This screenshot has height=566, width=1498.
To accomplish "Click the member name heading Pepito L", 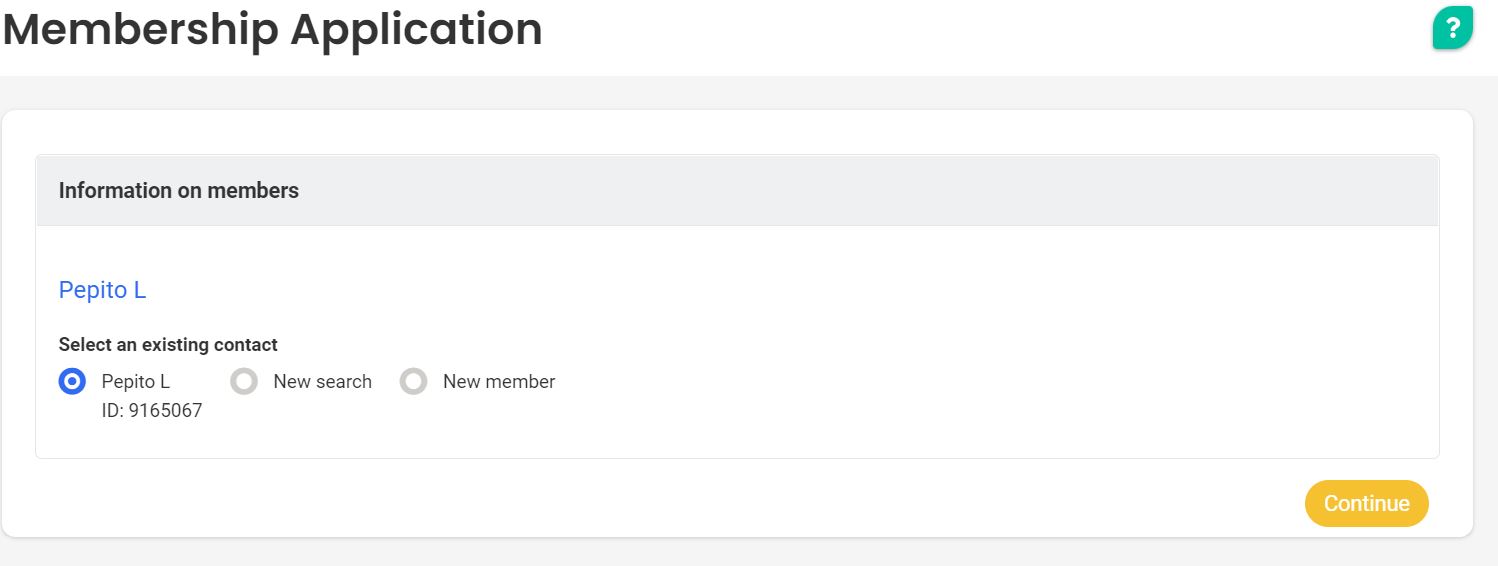I will pos(103,290).
